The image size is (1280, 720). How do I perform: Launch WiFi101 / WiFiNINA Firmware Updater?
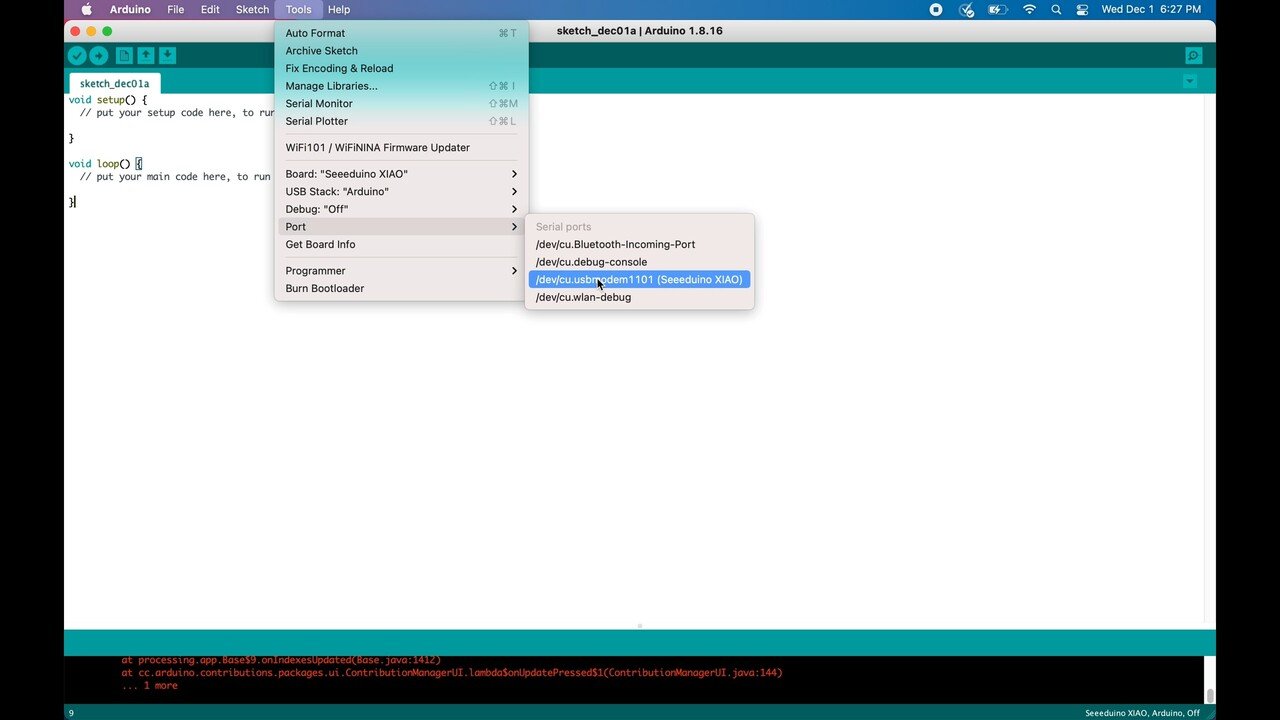(401, 148)
